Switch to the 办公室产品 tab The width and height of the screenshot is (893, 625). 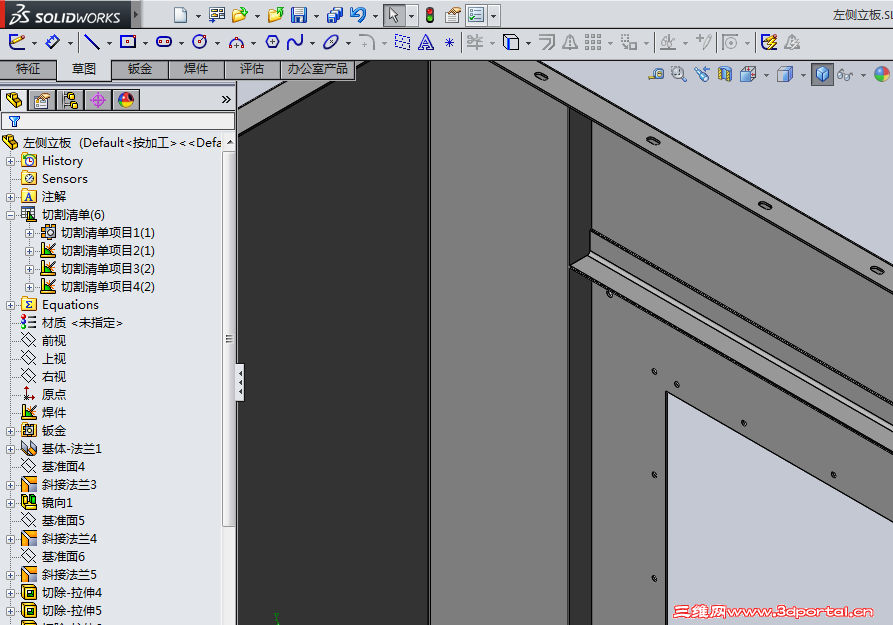click(317, 69)
